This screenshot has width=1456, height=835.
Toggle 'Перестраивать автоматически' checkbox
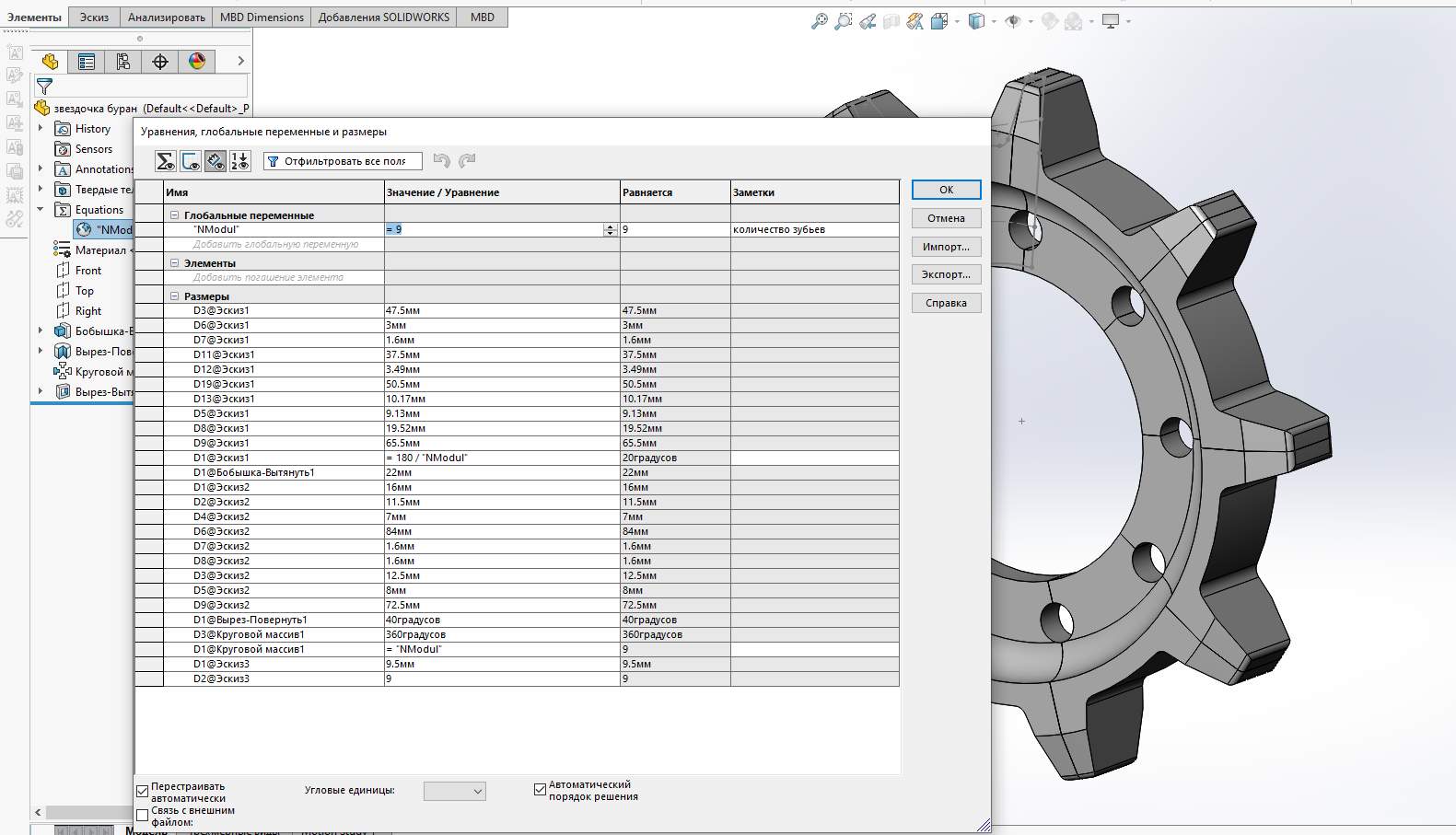(143, 792)
